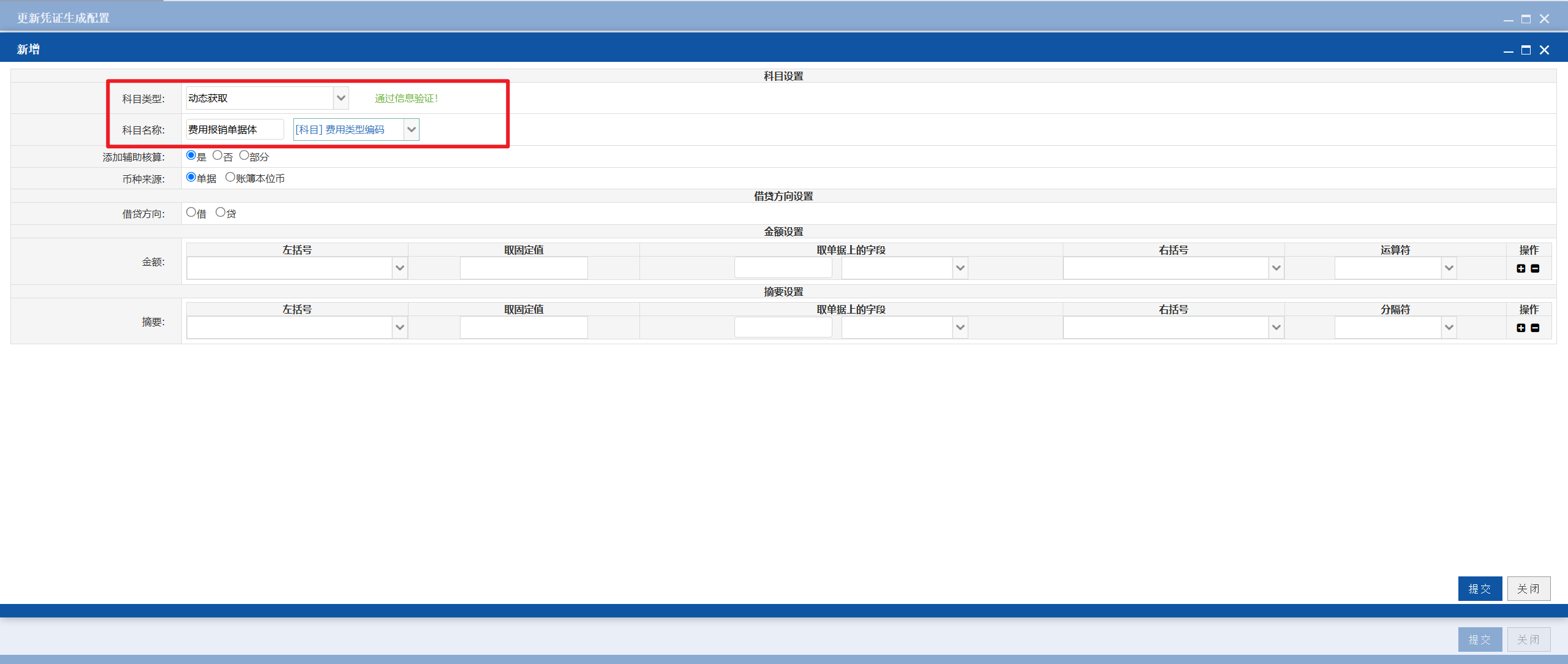The height and width of the screenshot is (664, 1568).
Task: Submit the 新增 form with 提交
Action: 1480,589
